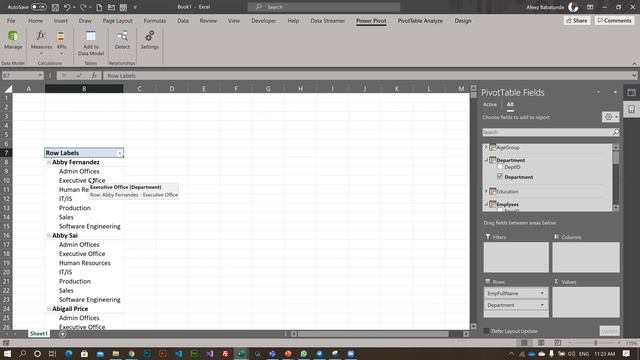Viewport: 640px width, 360px height.
Task: Select the Human Resources cell under Abby Sai
Action: (84, 263)
